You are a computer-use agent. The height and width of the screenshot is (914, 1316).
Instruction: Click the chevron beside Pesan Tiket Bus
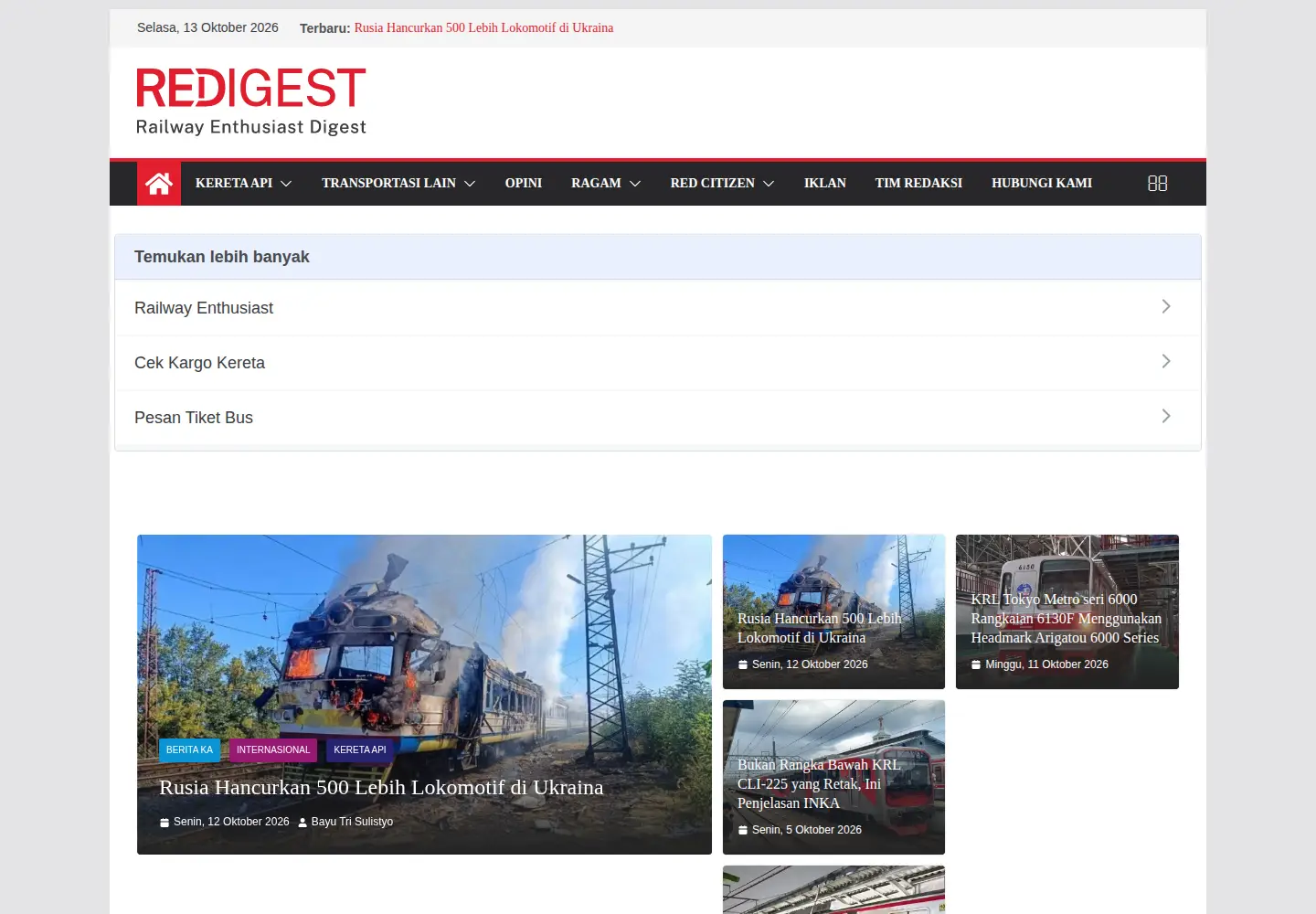pyautogui.click(x=1166, y=416)
